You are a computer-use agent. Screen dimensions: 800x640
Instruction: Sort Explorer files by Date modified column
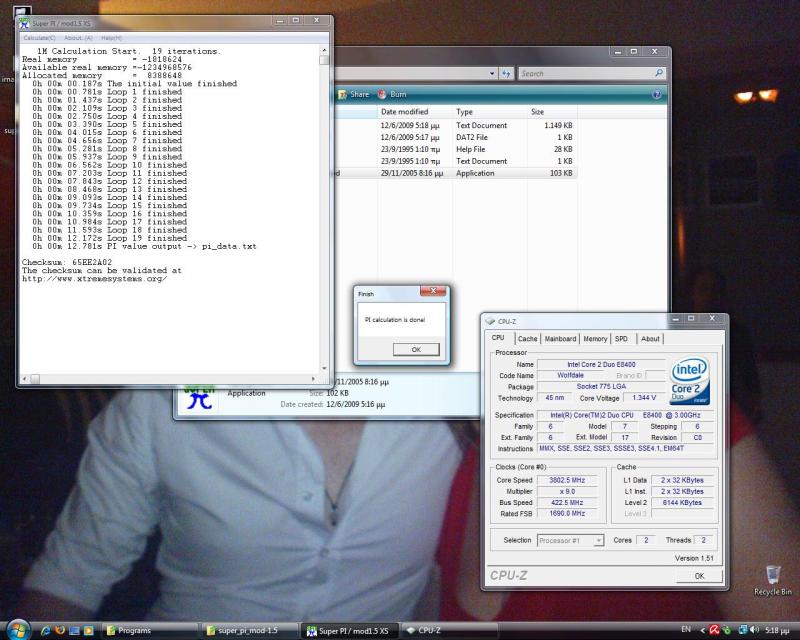(x=414, y=112)
